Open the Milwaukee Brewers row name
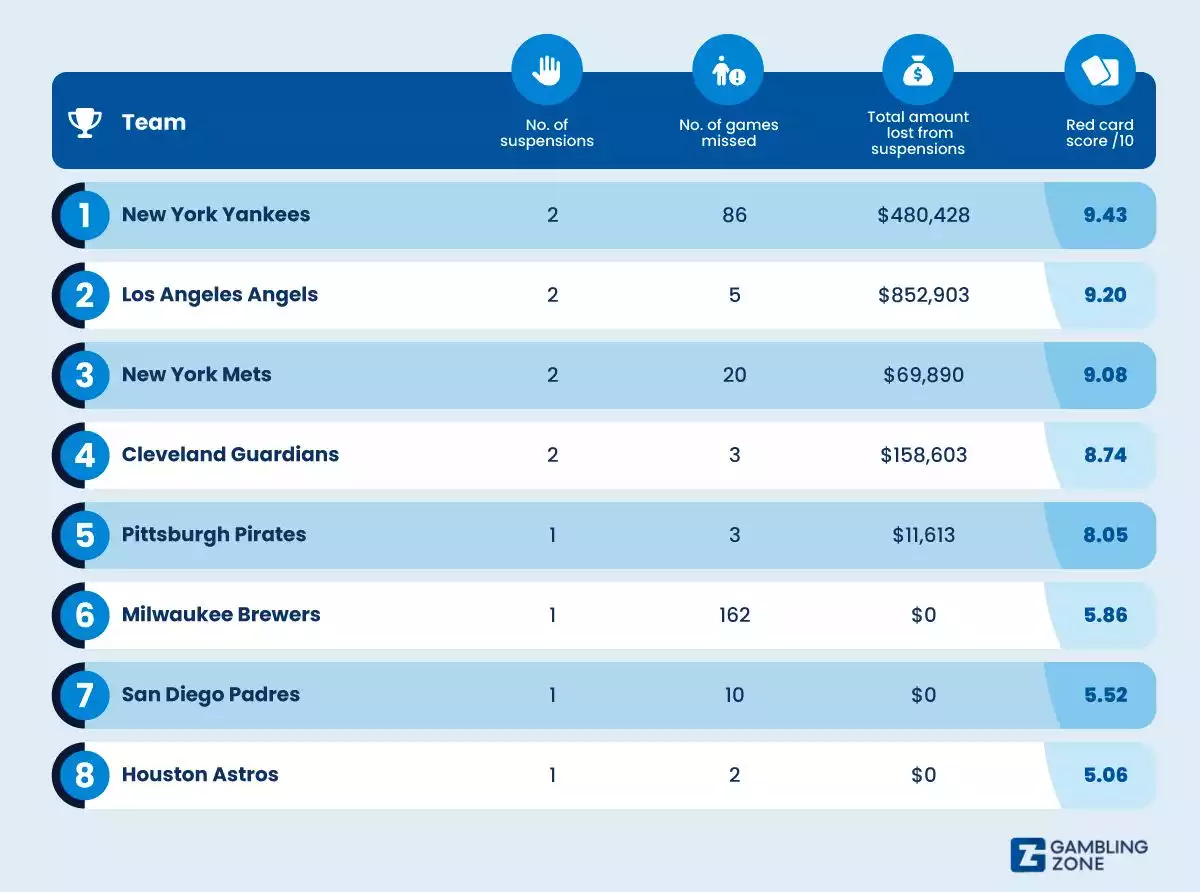 221,615
